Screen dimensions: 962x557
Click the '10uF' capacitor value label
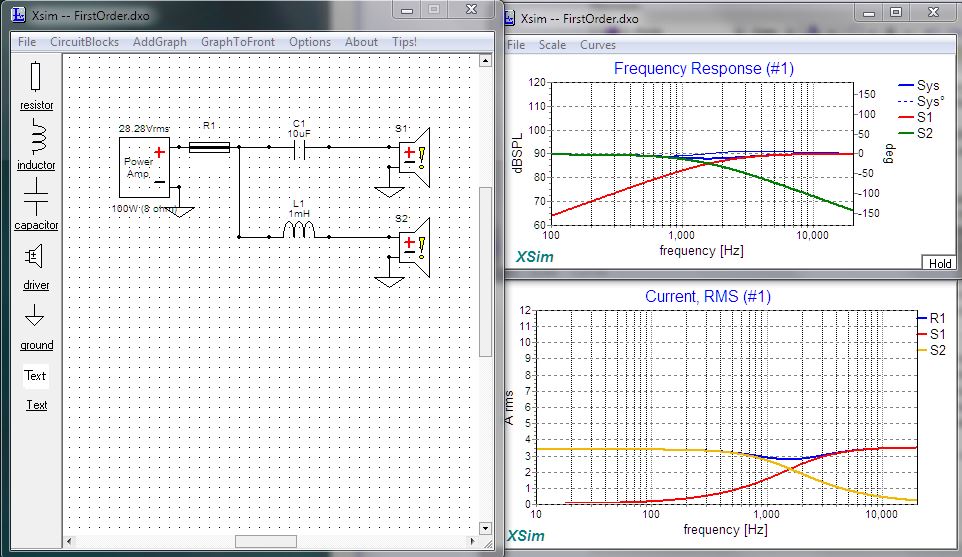pos(299,133)
